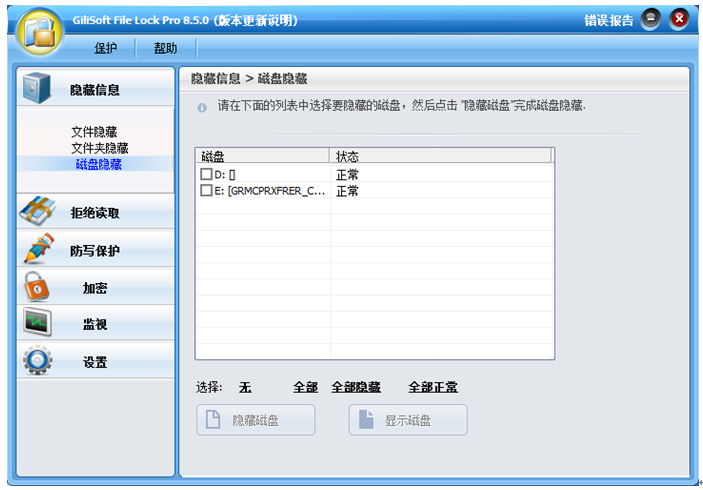Click the page icon on 隐藏磁盘 button
This screenshot has height=490, width=703.
(x=213, y=420)
